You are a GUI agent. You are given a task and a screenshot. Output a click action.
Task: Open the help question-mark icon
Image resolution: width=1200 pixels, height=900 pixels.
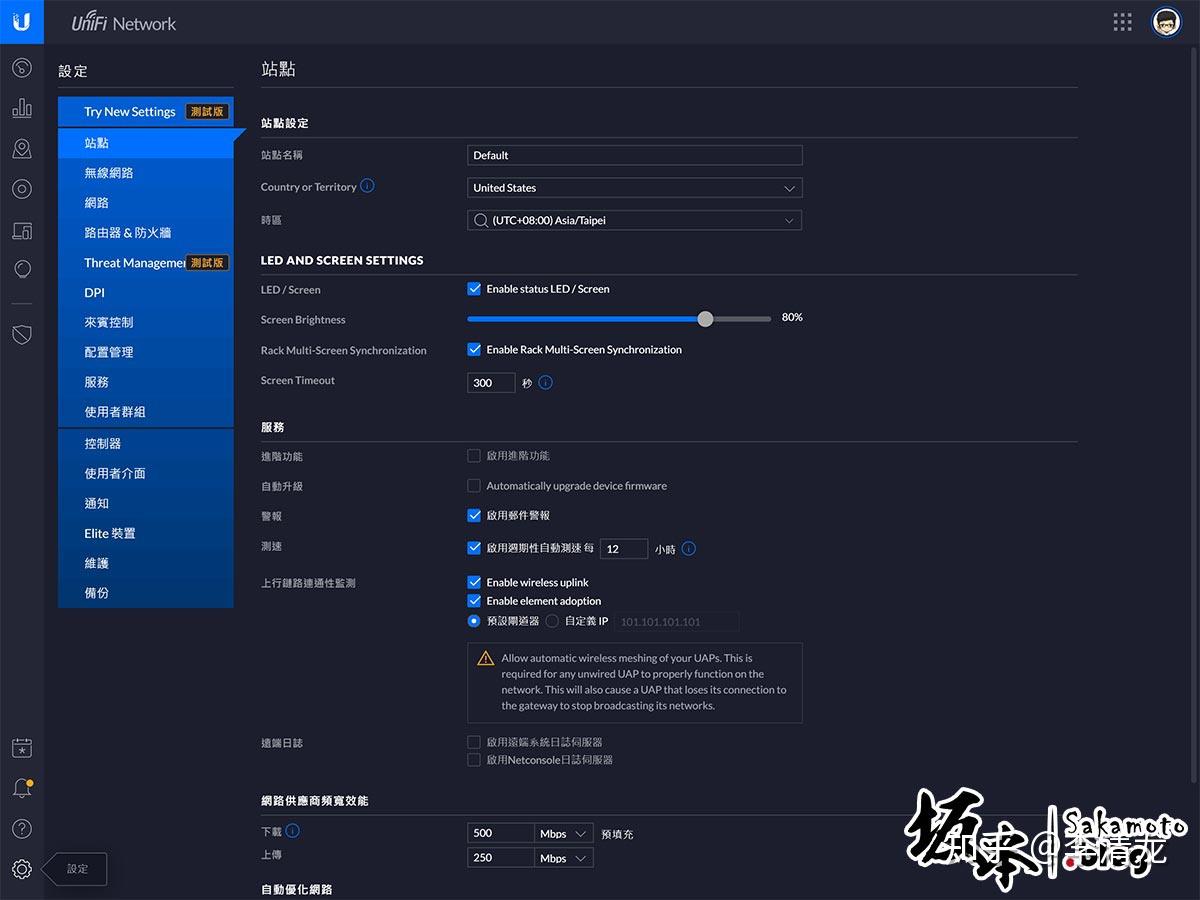tap(22, 828)
